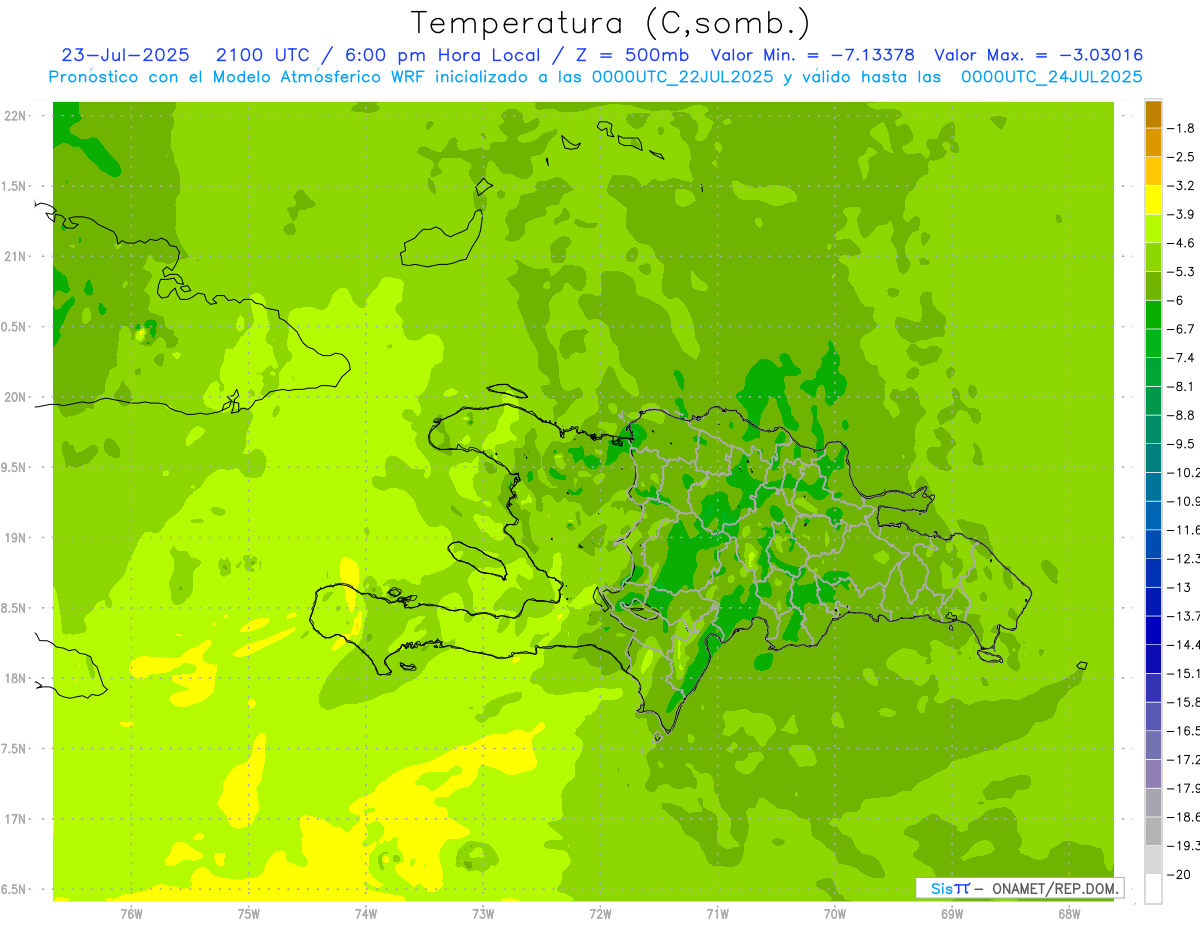Click the '76W' longitude axis label

click(131, 914)
